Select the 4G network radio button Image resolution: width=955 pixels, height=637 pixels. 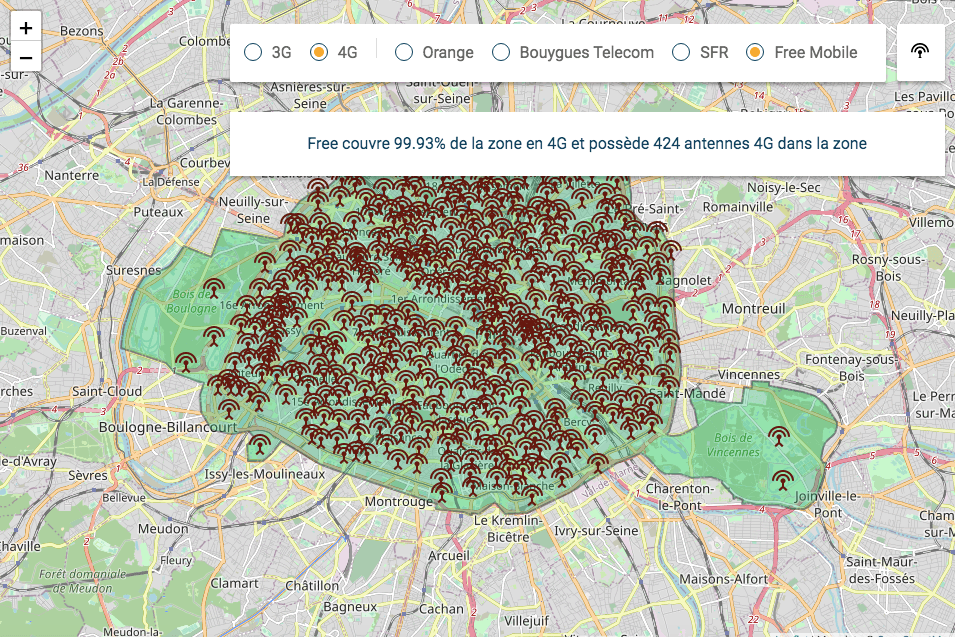click(320, 52)
